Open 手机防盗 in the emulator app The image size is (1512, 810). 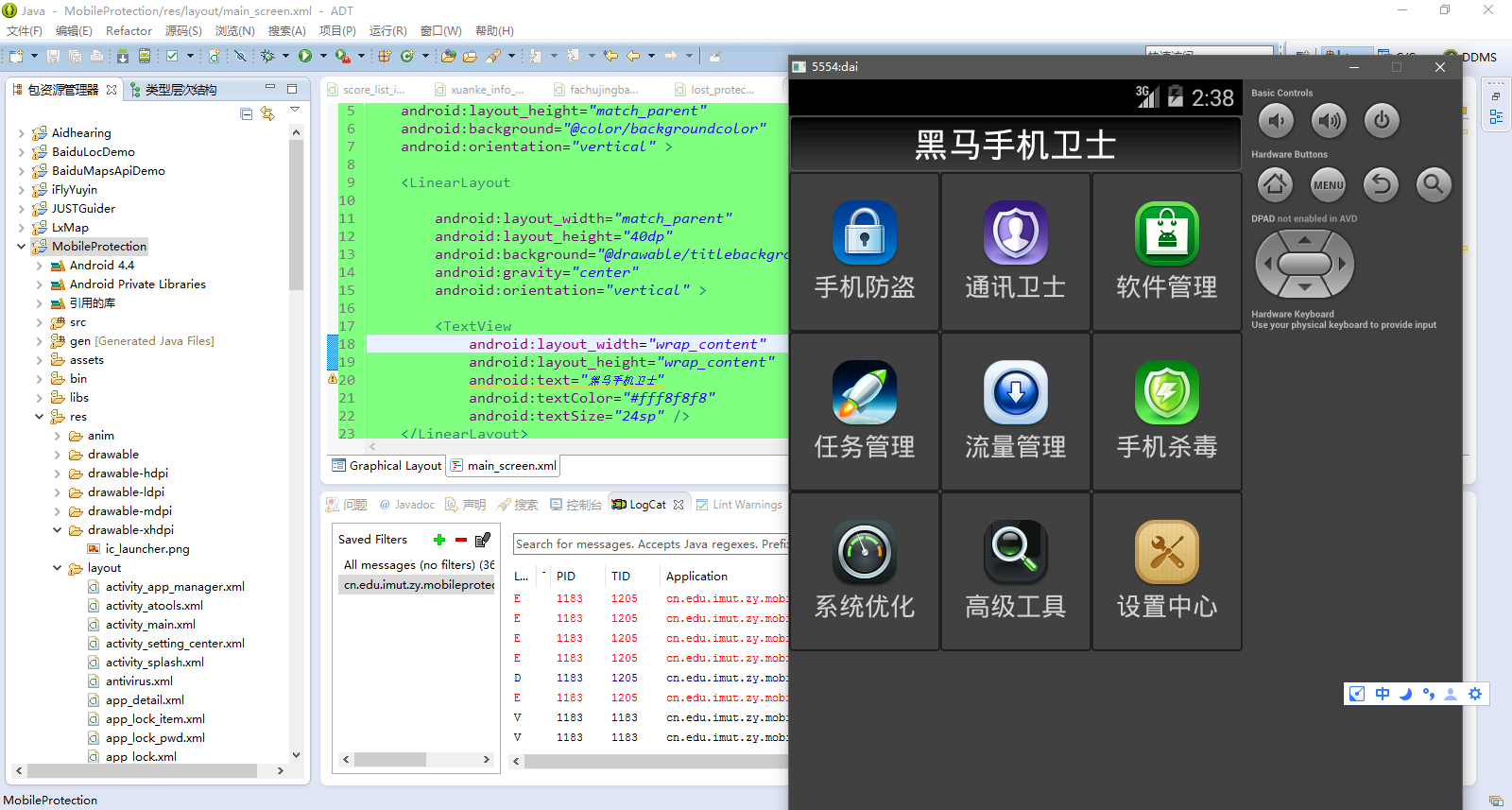coord(865,251)
